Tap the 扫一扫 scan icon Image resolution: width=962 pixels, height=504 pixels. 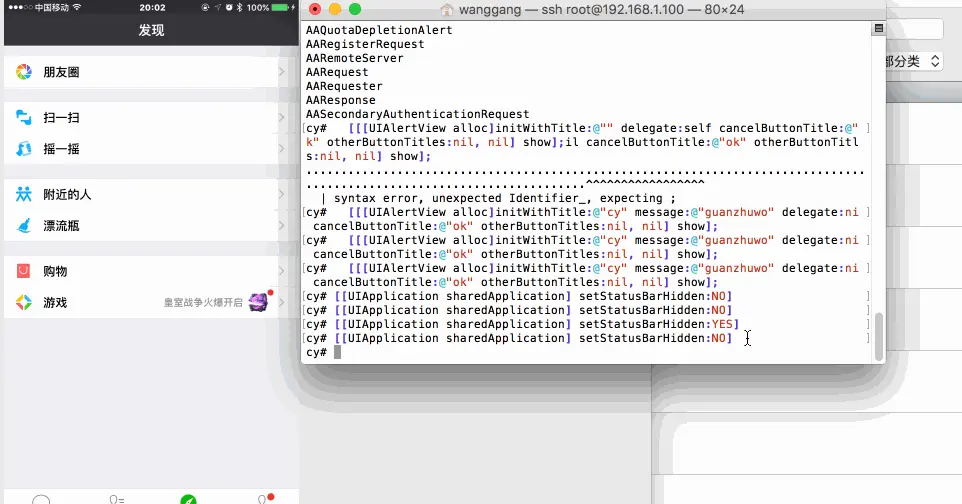pyautogui.click(x=23, y=117)
